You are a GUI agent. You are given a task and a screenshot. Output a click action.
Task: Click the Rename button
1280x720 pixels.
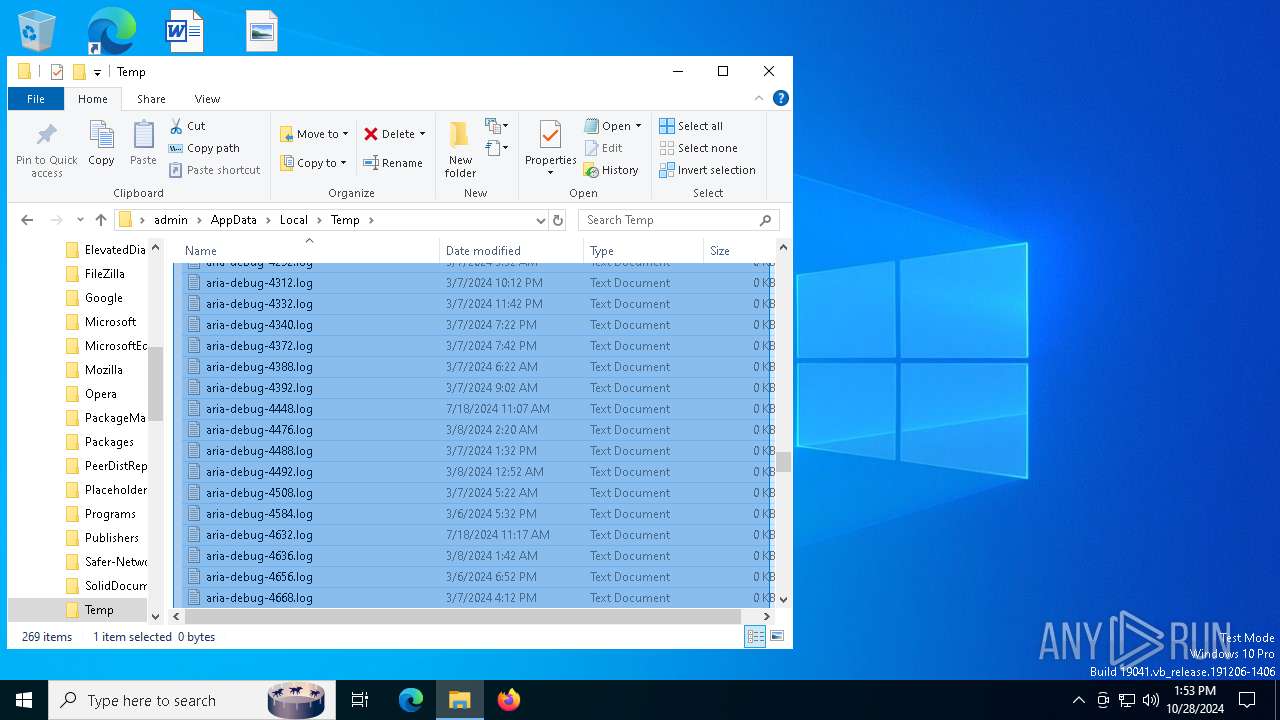pyautogui.click(x=393, y=163)
